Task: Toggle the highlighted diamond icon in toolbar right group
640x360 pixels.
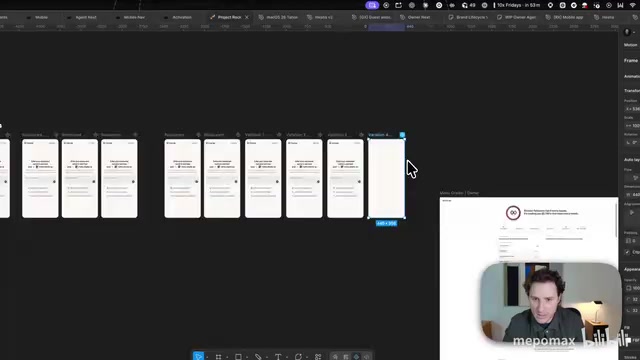Action: point(356,357)
